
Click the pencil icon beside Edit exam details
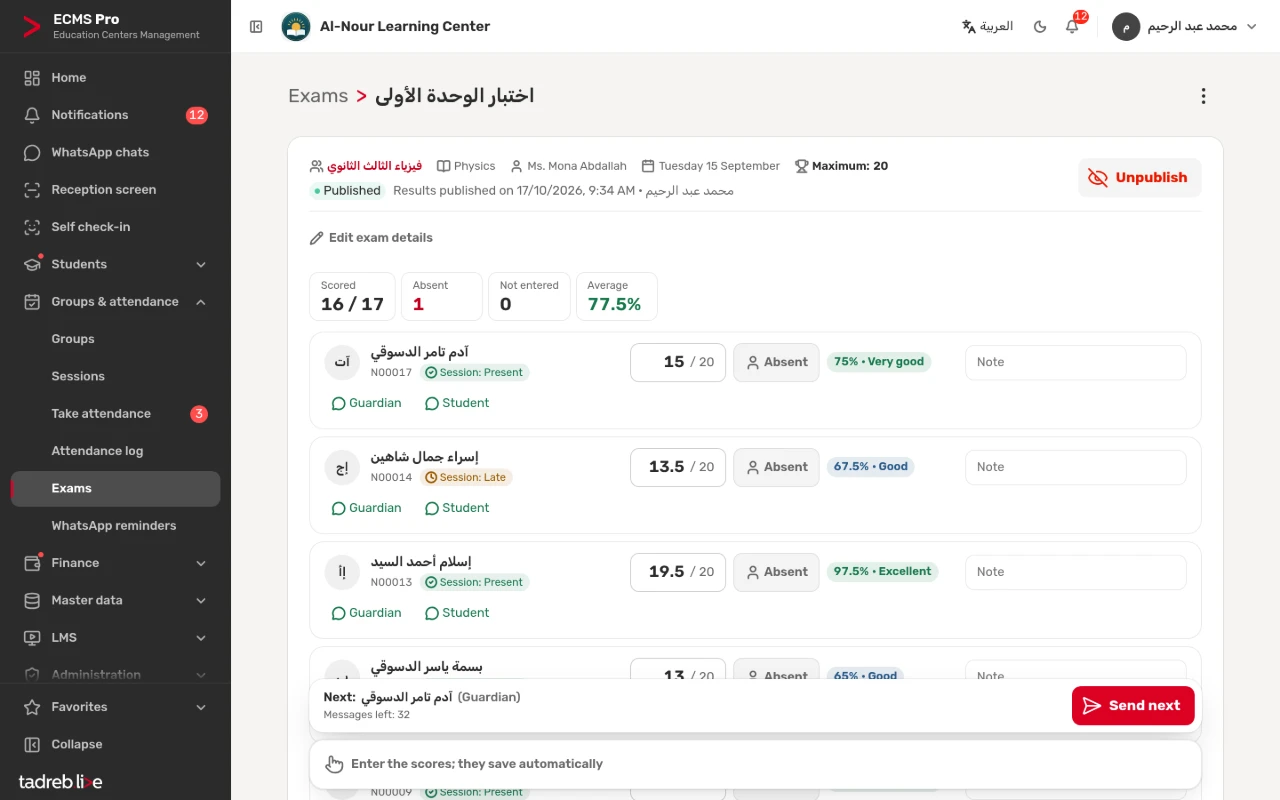coord(317,238)
